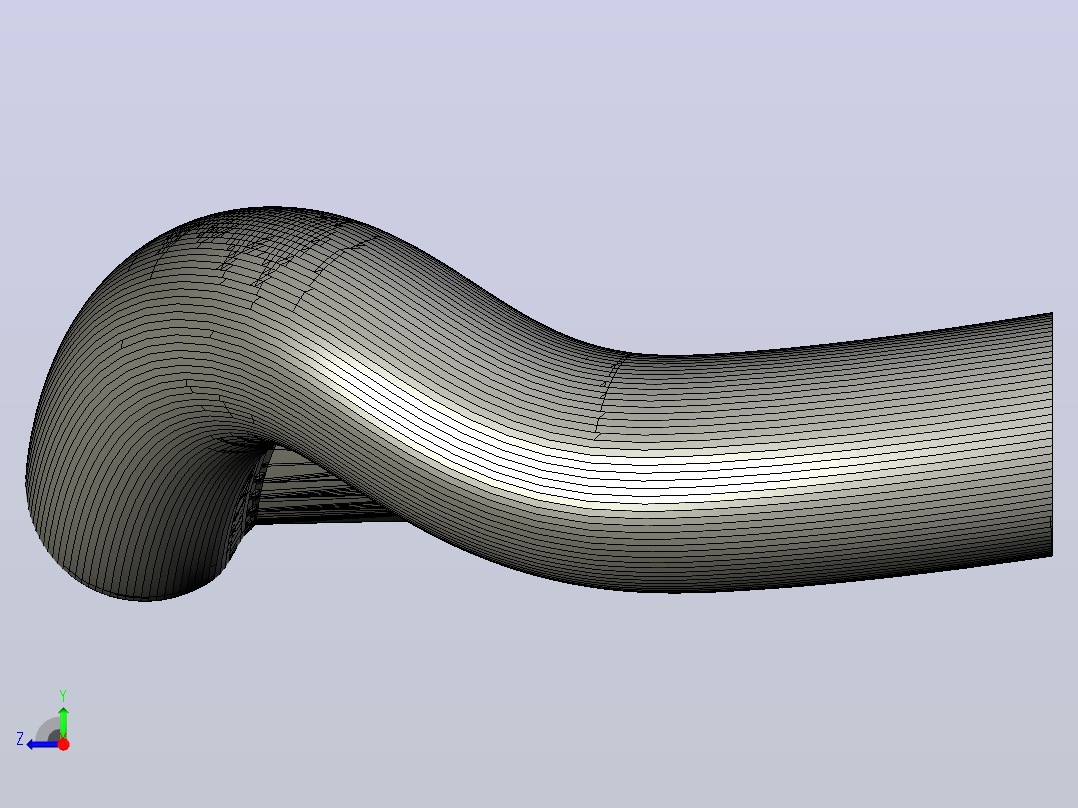This screenshot has width=1078, height=808.
Task: Click the green Y axis arrow of the triad
Action: coord(63,721)
